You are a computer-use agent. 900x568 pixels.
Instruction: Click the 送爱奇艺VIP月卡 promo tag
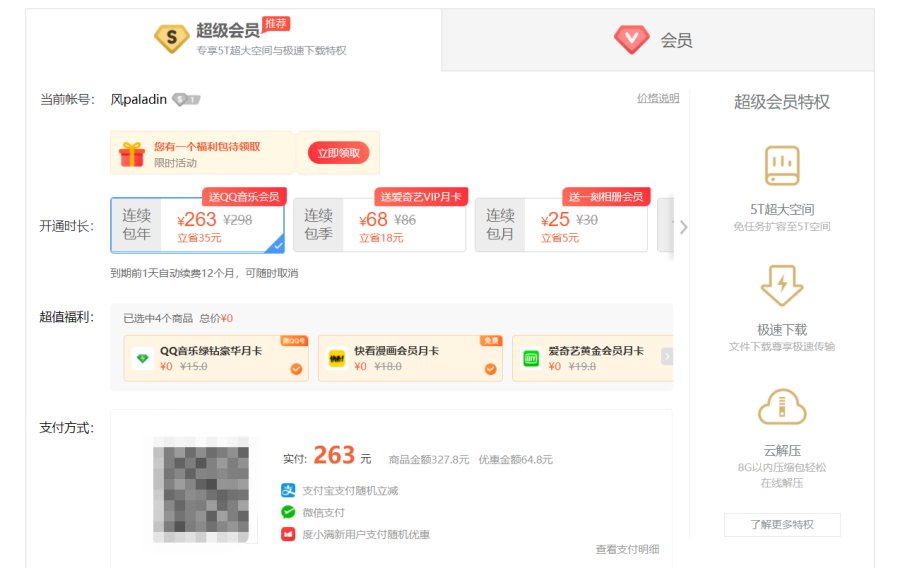pos(421,197)
